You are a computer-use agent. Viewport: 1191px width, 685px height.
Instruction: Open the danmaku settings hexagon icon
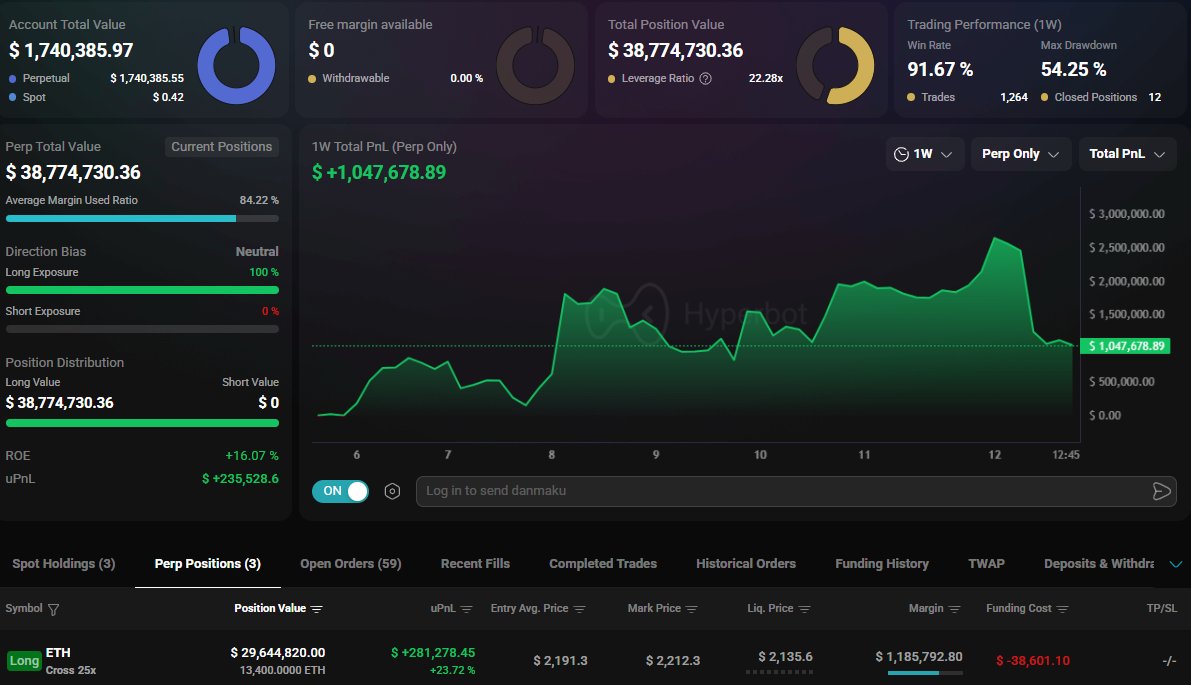point(392,491)
